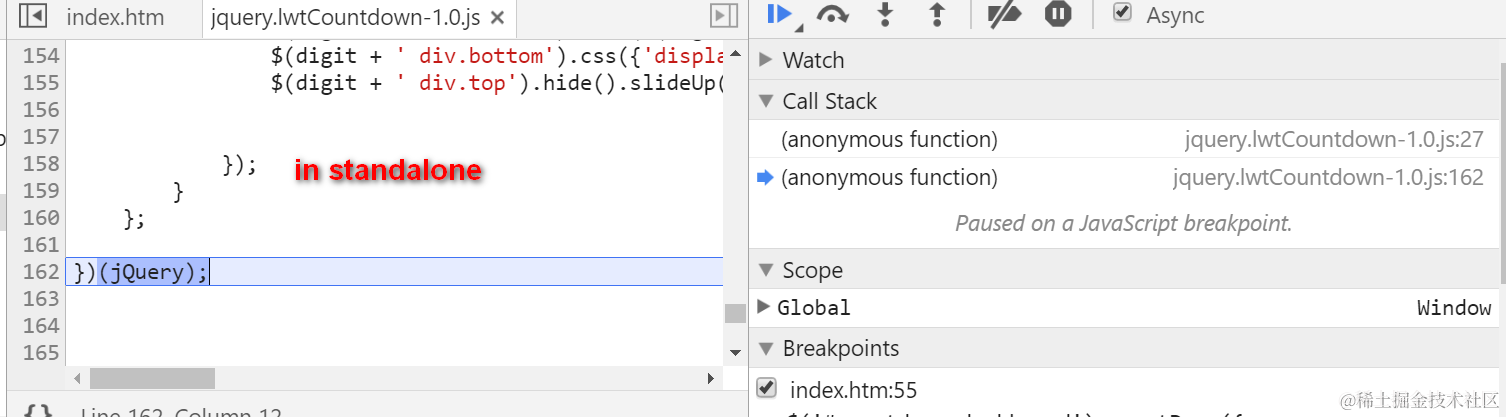Deactivate all breakpoints

pyautogui.click(x=1003, y=15)
